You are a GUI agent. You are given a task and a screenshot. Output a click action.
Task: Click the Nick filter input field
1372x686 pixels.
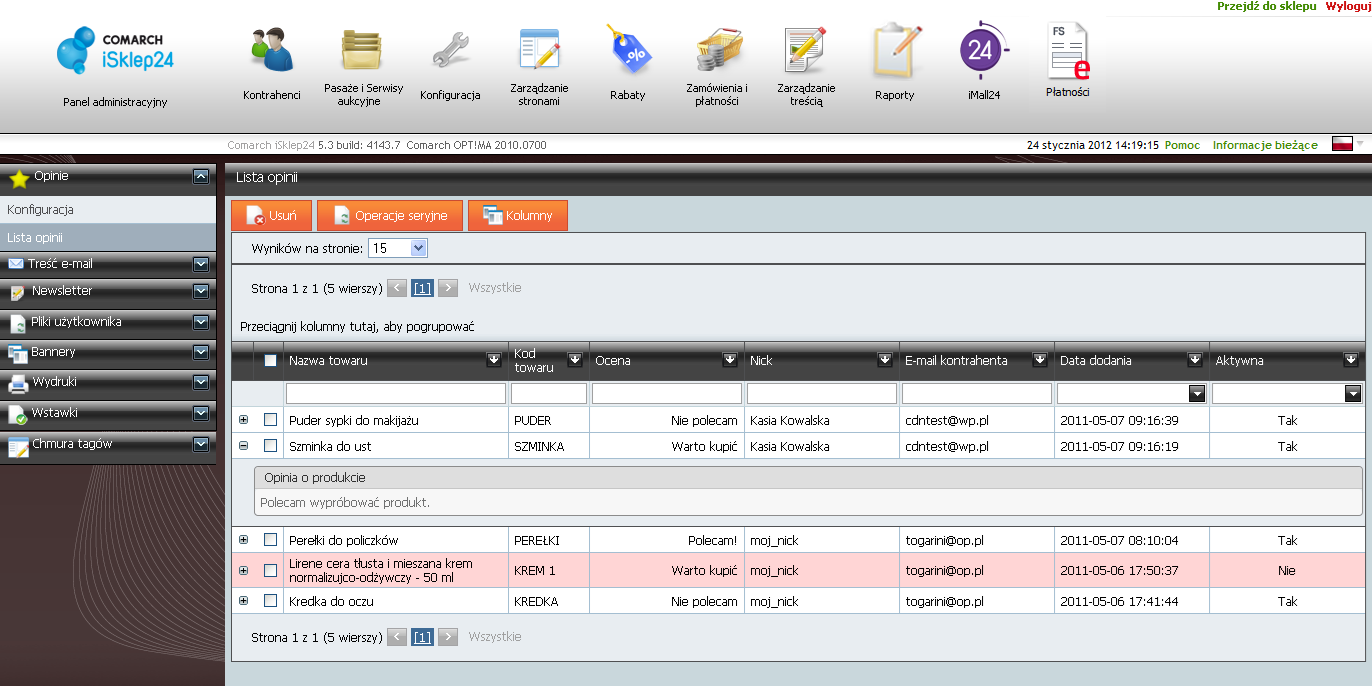(820, 394)
